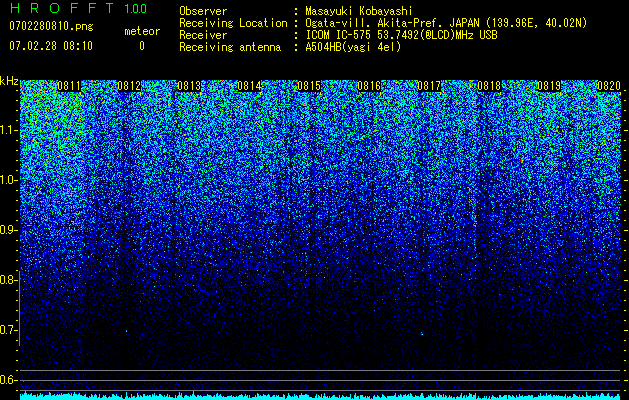Click the 1.1 kHz axis label
The height and width of the screenshot is (400, 629).
(x=8, y=130)
